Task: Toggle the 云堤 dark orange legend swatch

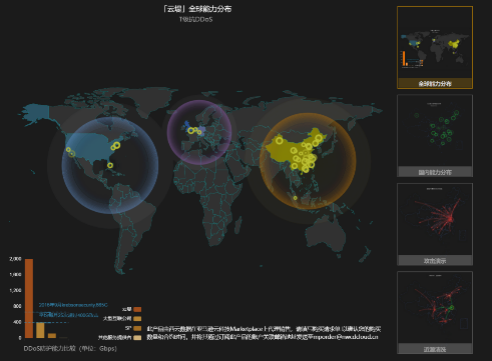Action: (137, 309)
